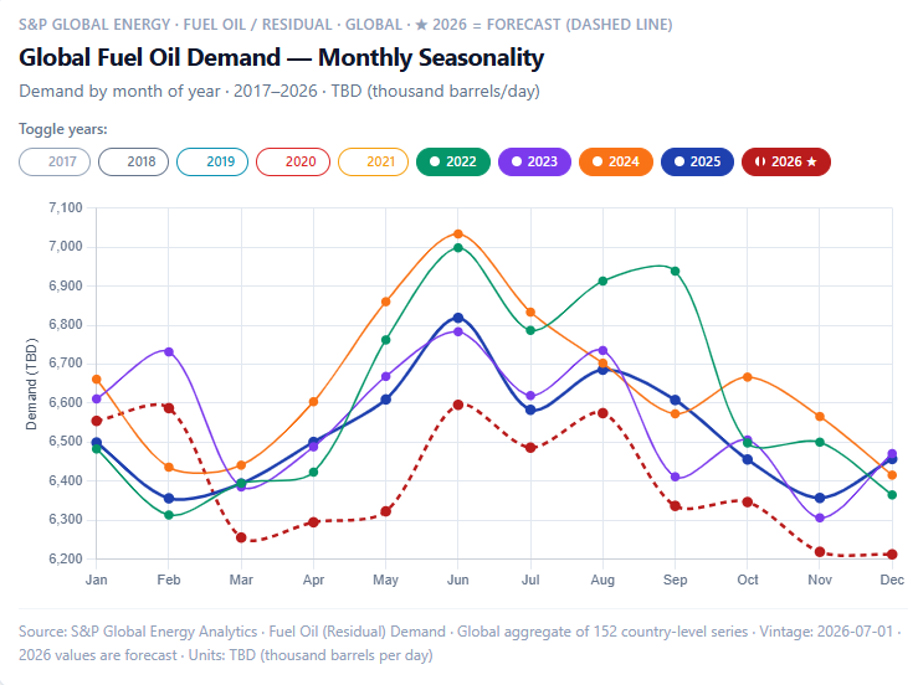Select the red 2026 December forecast marker

tap(892, 554)
